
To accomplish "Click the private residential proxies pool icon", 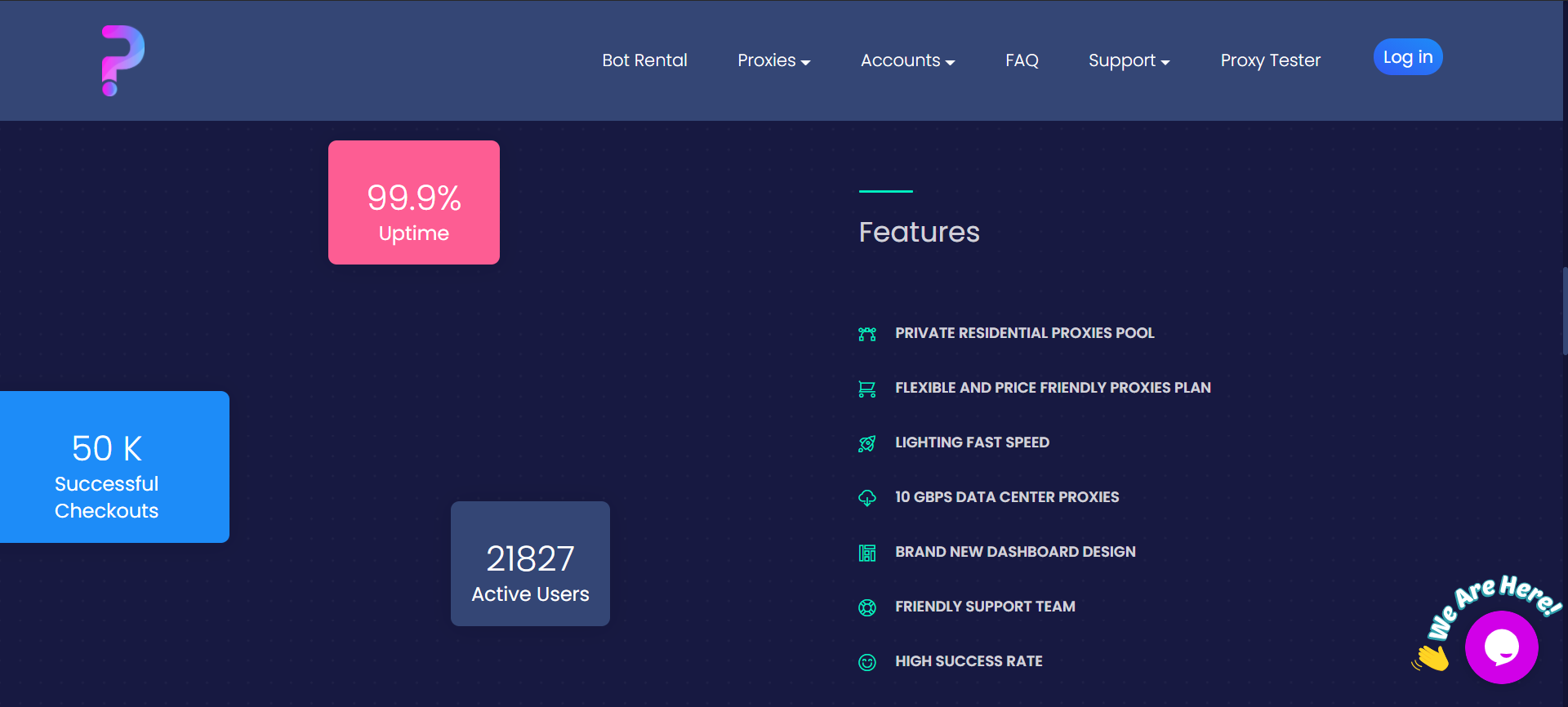I will (867, 334).
